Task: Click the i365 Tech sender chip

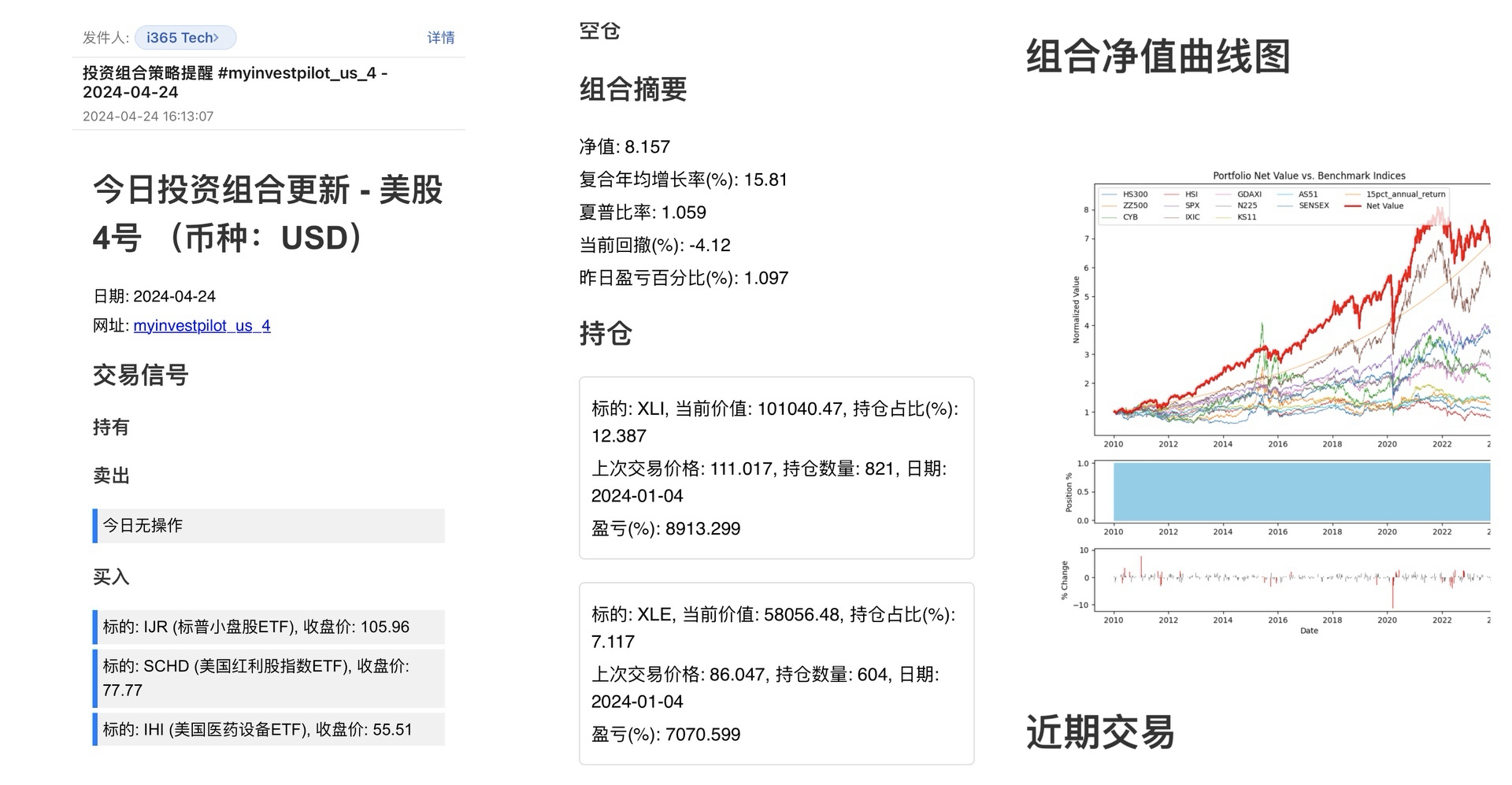Action: [184, 38]
